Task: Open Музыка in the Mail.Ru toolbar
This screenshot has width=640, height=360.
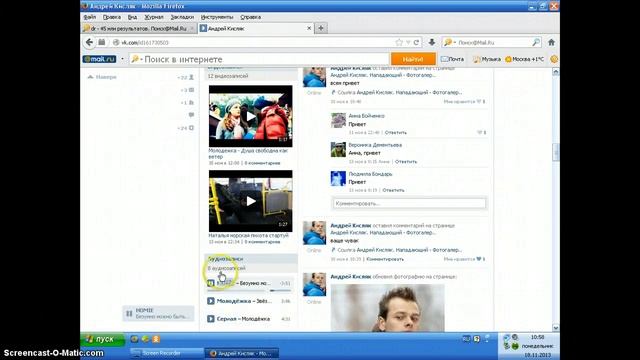Action: coord(487,59)
